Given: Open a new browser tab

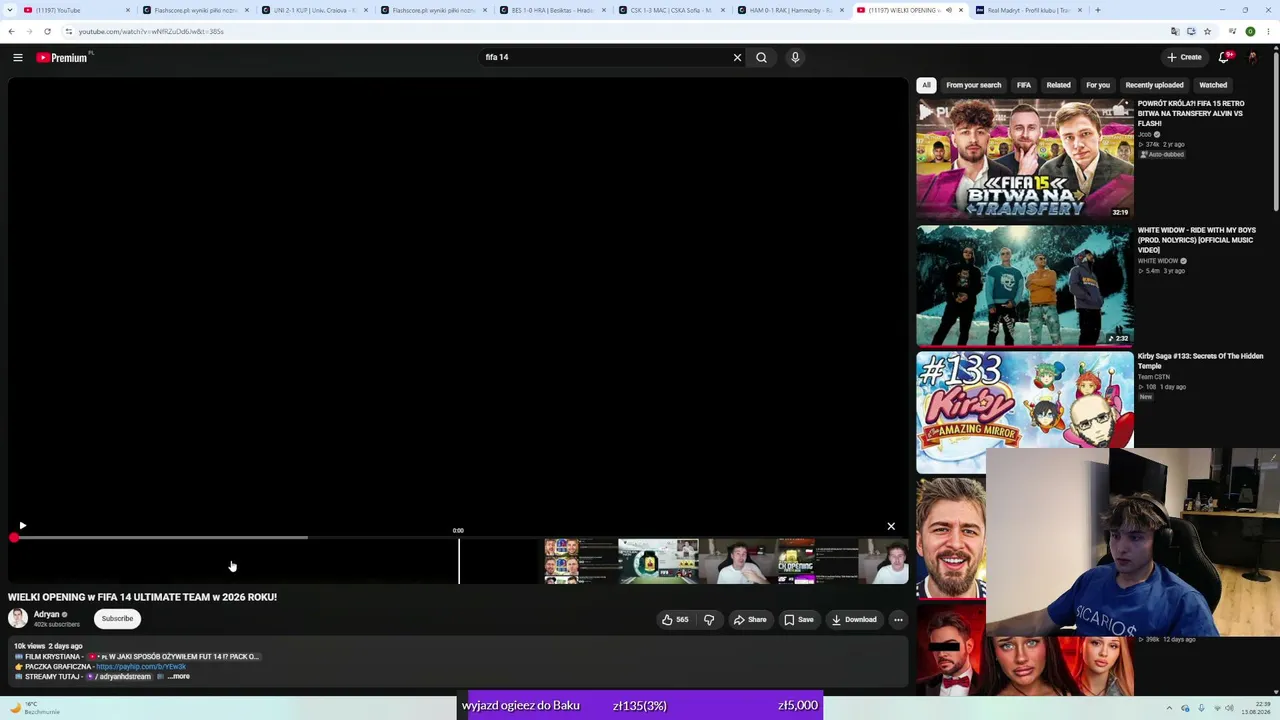Looking at the screenshot, I should 1097,10.
